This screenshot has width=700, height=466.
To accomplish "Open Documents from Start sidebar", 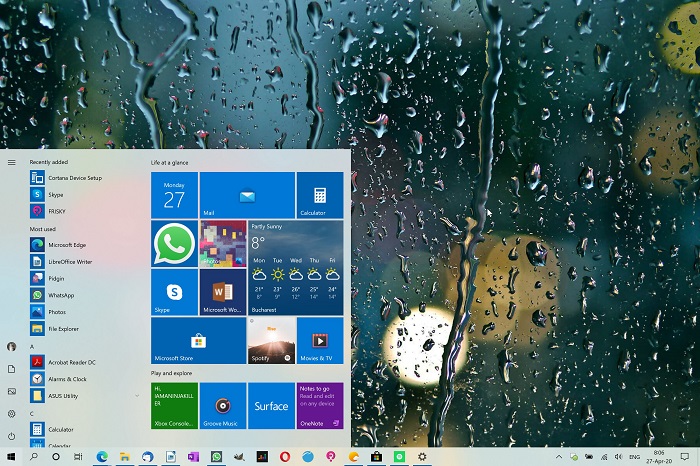I will (12, 369).
